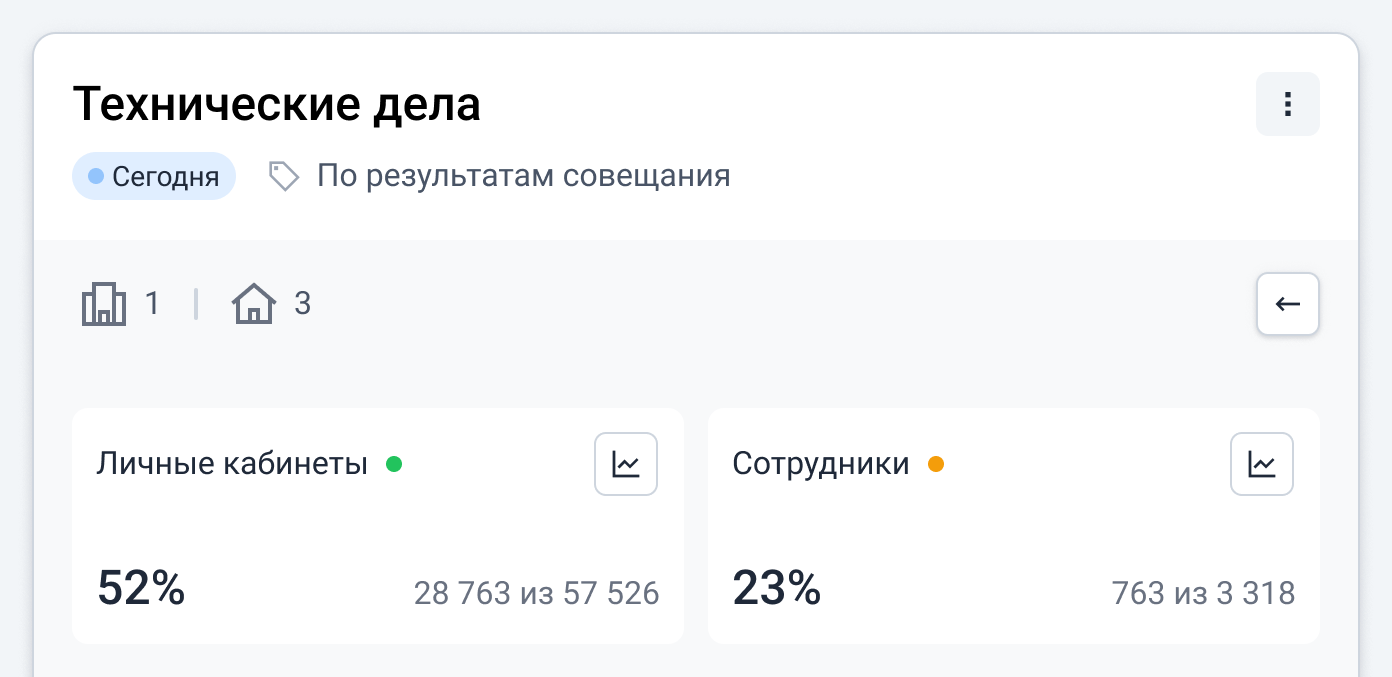Click the Технические дела title
Image resolution: width=1392 pixels, height=677 pixels.
click(x=277, y=105)
